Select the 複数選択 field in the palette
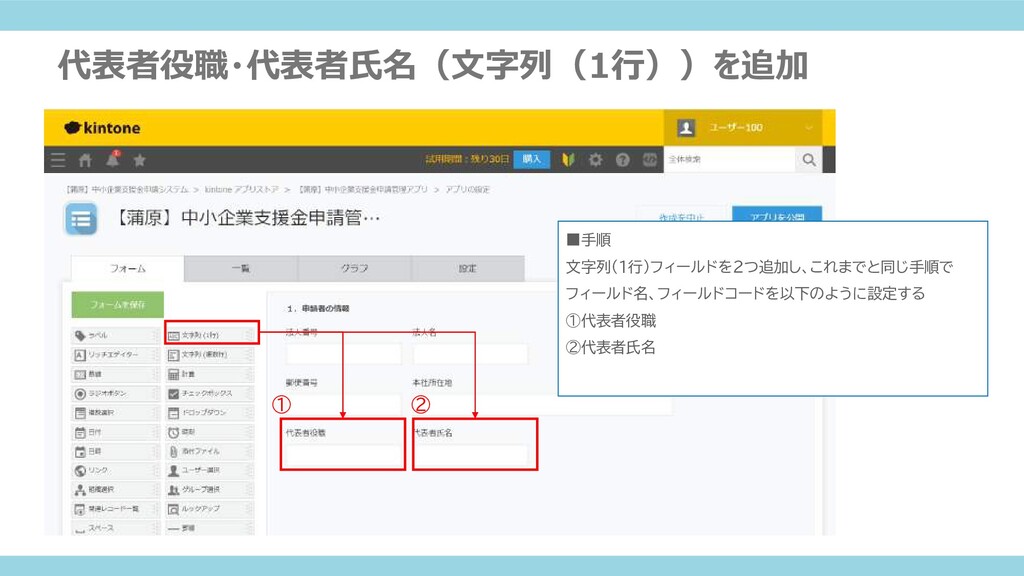This screenshot has height=576, width=1024. click(x=114, y=413)
